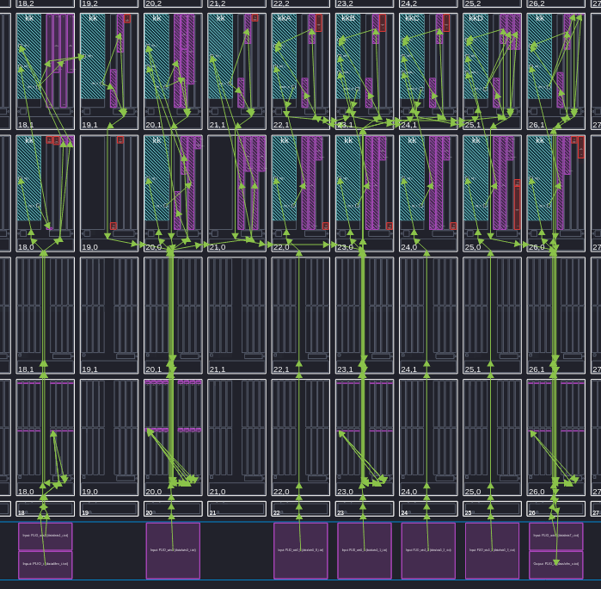Click the PLIO block below column 23
Screen dimensions: 601x589
coord(364,550)
